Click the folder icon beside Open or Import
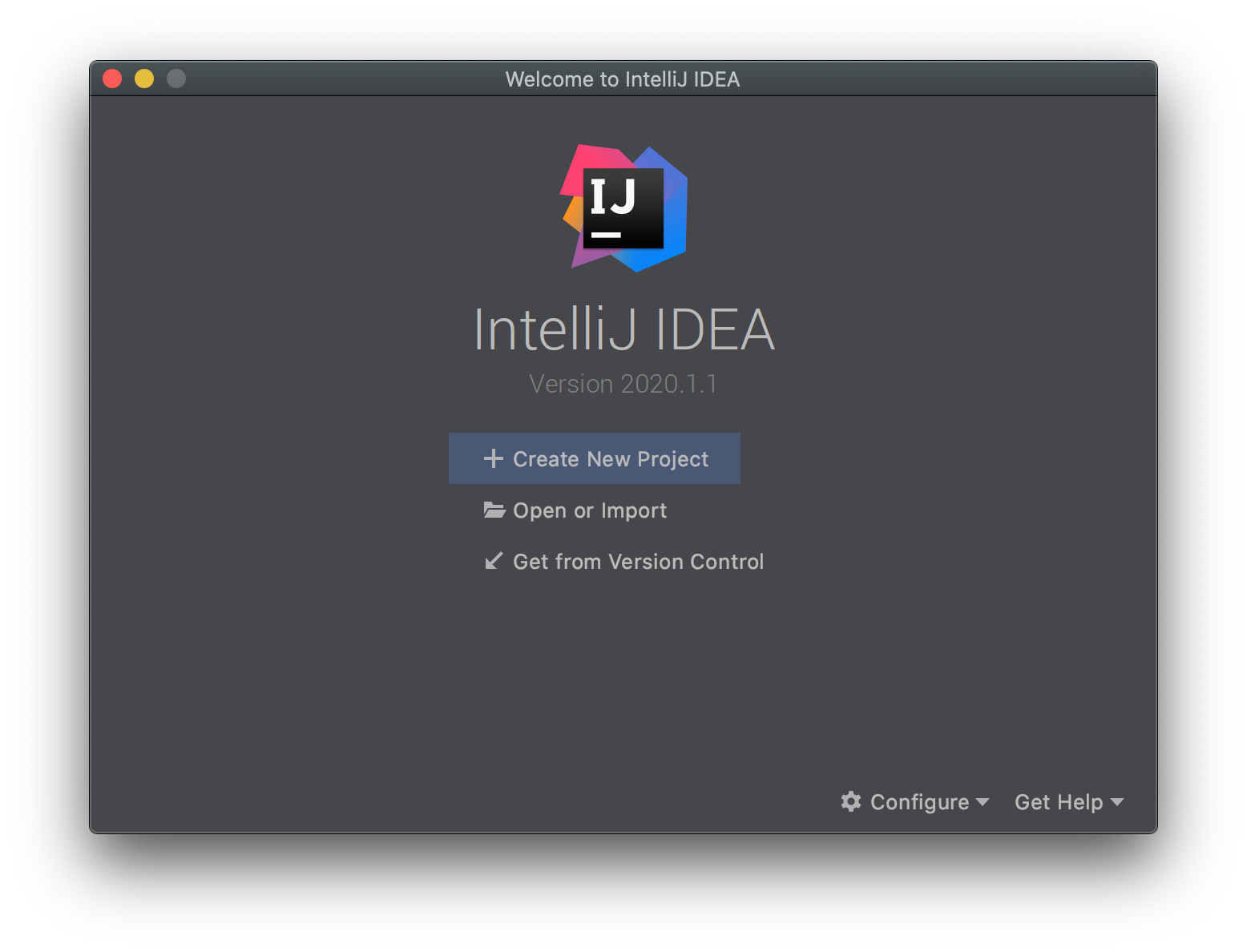The height and width of the screenshot is (952, 1247). coord(494,510)
